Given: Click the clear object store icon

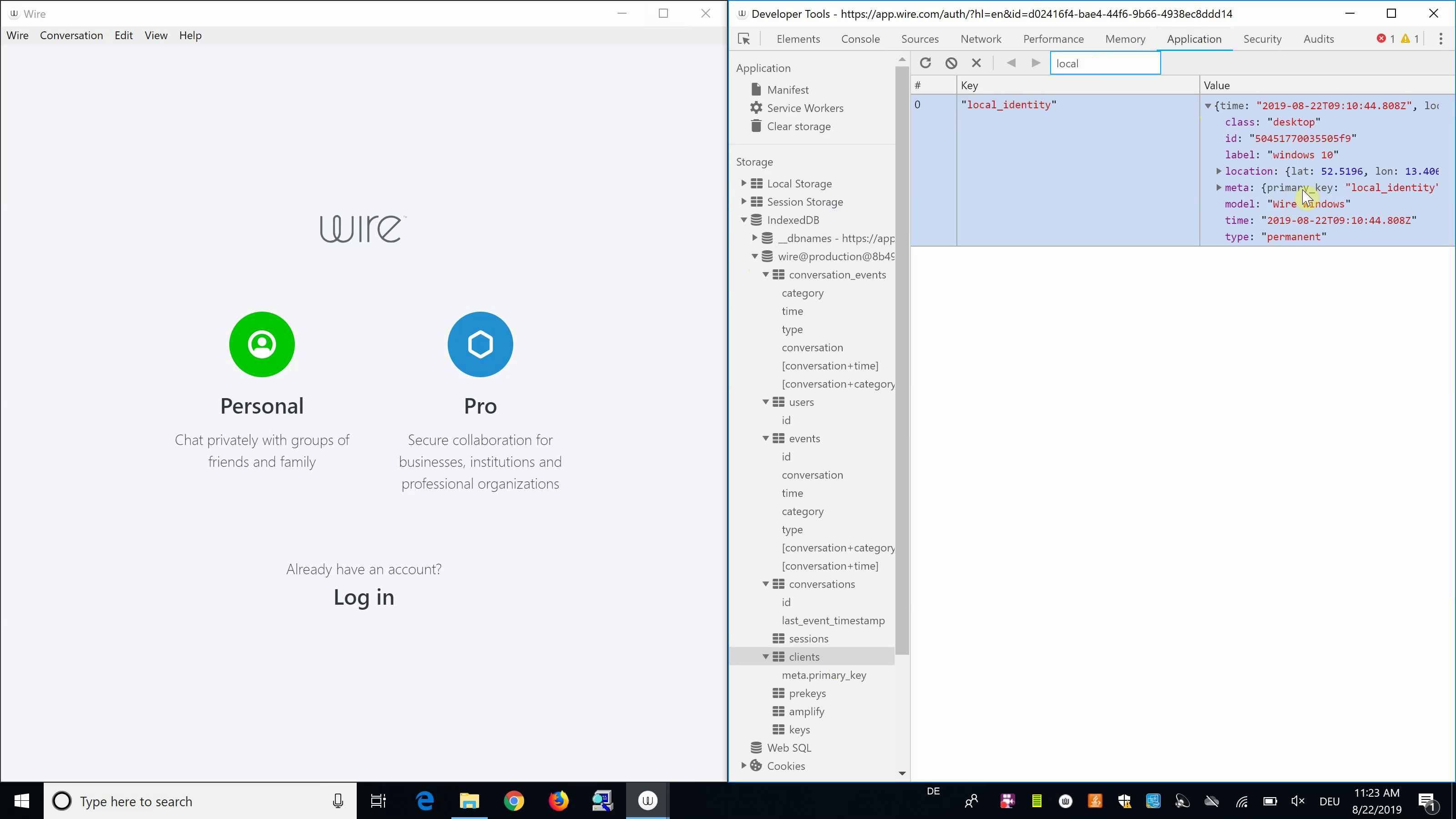Looking at the screenshot, I should pyautogui.click(x=951, y=63).
